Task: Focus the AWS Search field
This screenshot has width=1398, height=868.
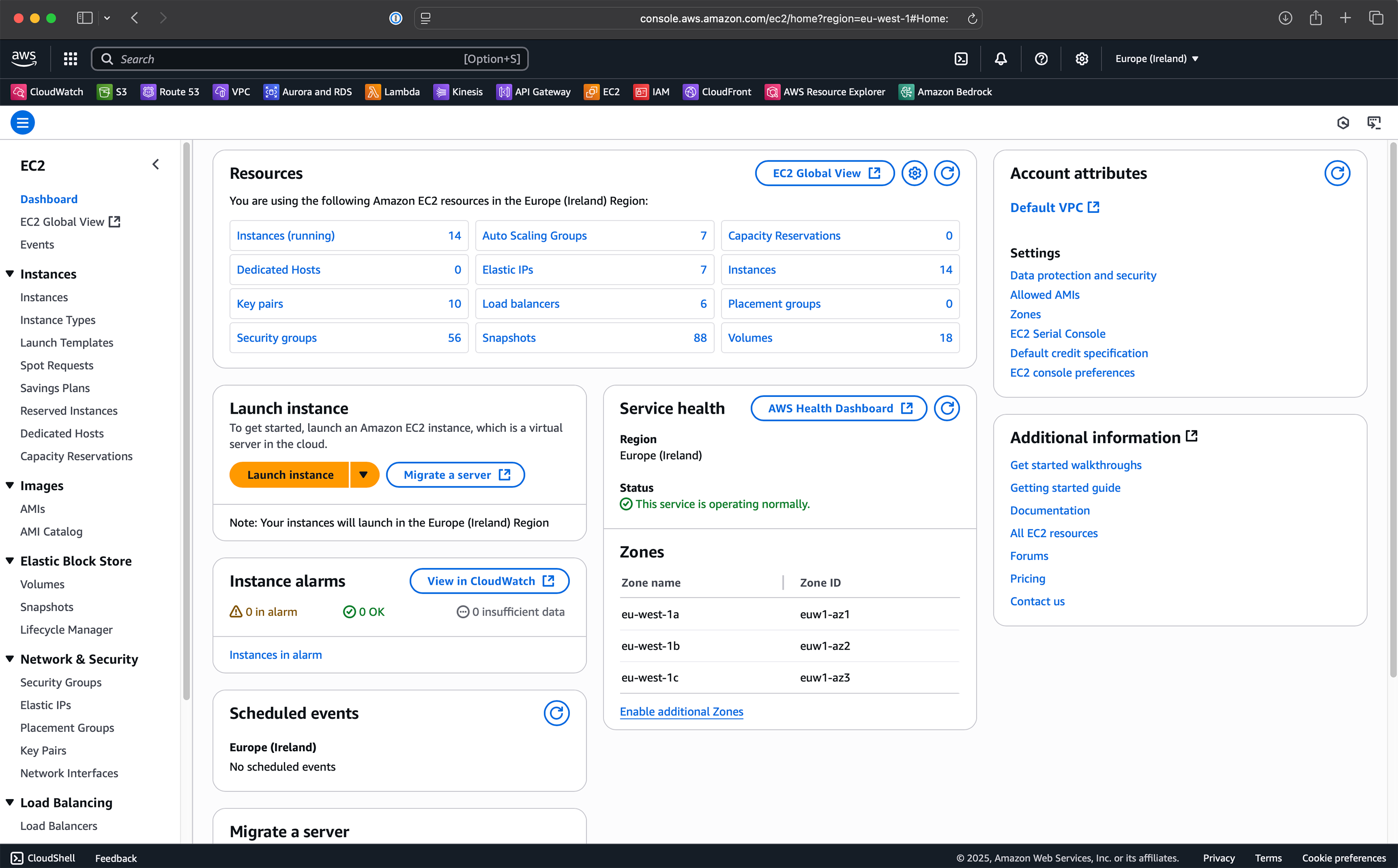Action: 309,59
